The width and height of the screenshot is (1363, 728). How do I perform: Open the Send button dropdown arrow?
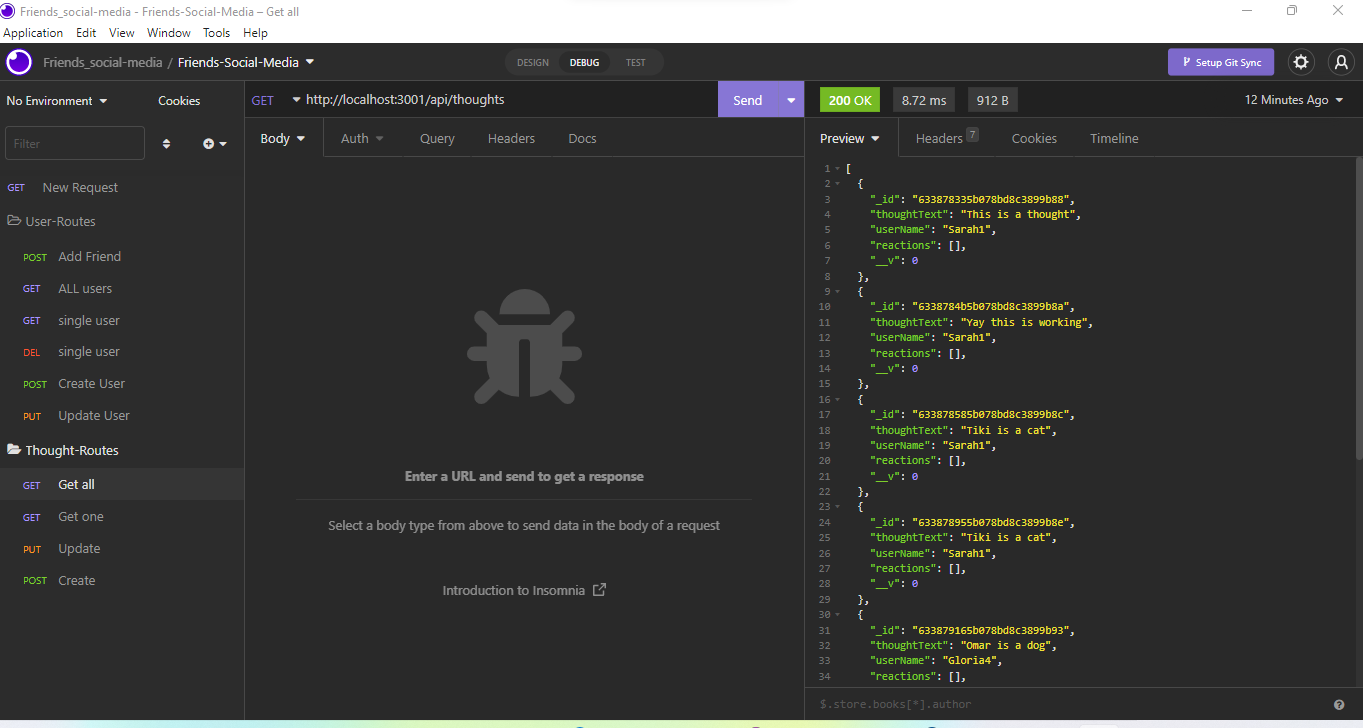790,99
